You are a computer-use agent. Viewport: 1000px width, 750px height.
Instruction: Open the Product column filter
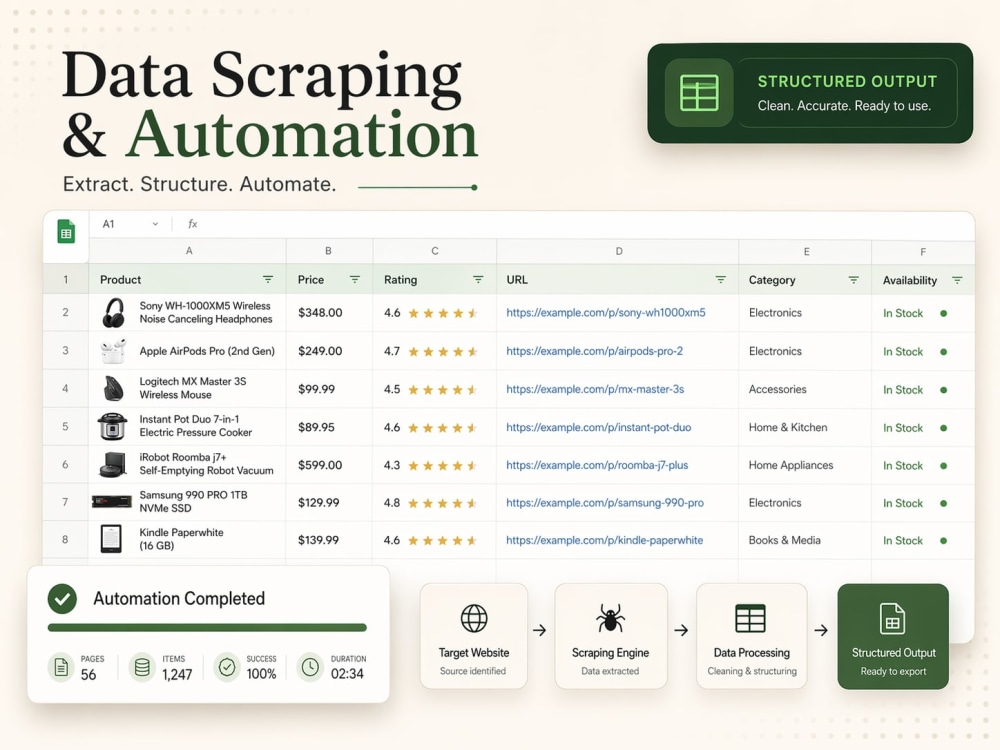268,279
